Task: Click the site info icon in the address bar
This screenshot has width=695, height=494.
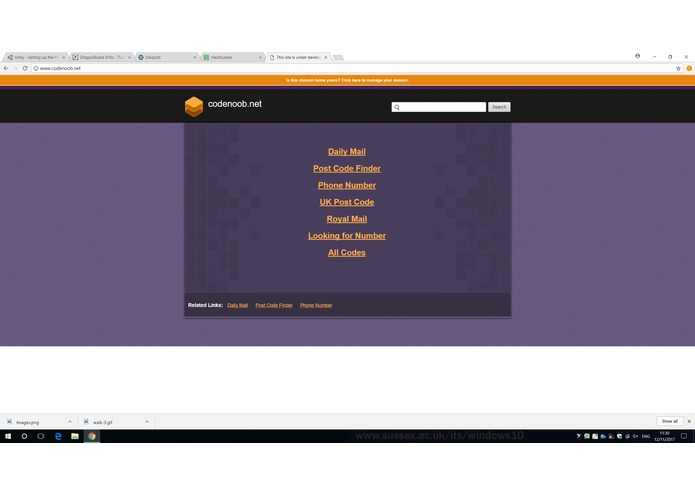Action: tap(36, 68)
